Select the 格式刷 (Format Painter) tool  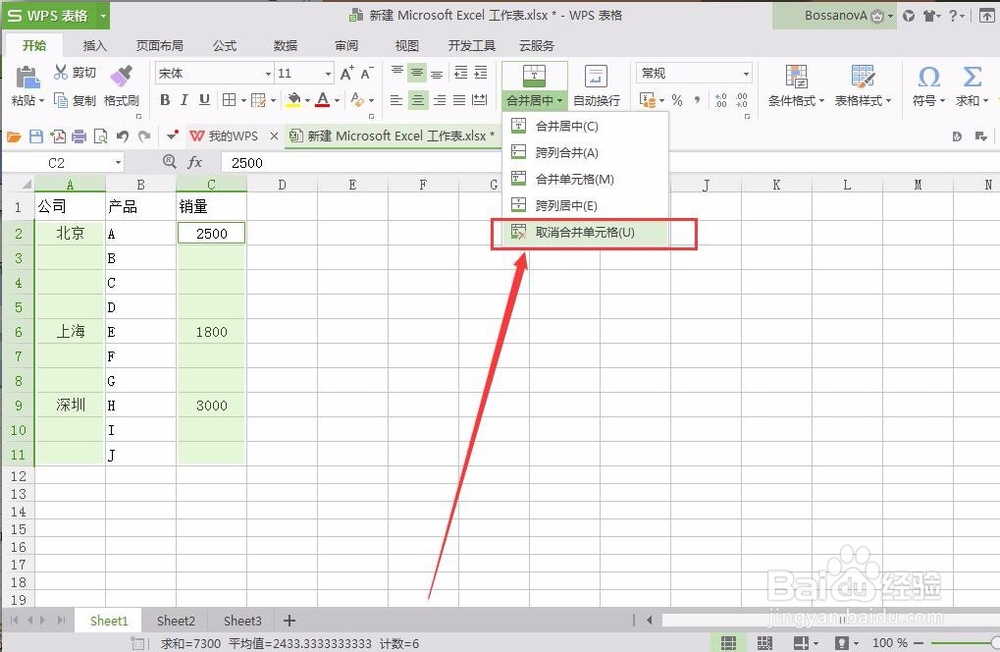tap(121, 90)
